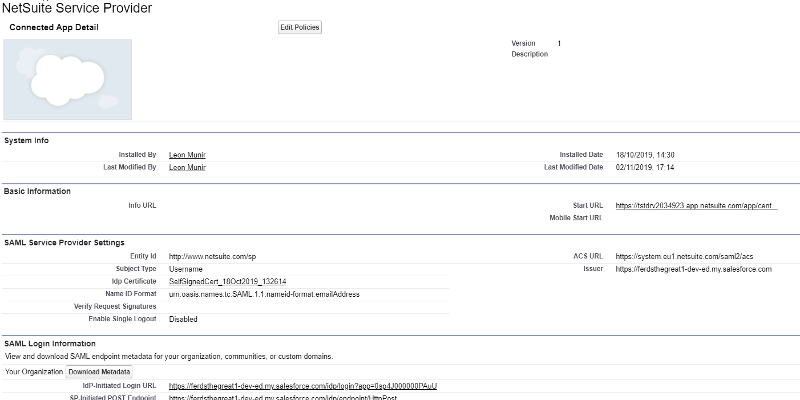Select the Subject Type value Username
800x400 pixels.
pos(186,269)
